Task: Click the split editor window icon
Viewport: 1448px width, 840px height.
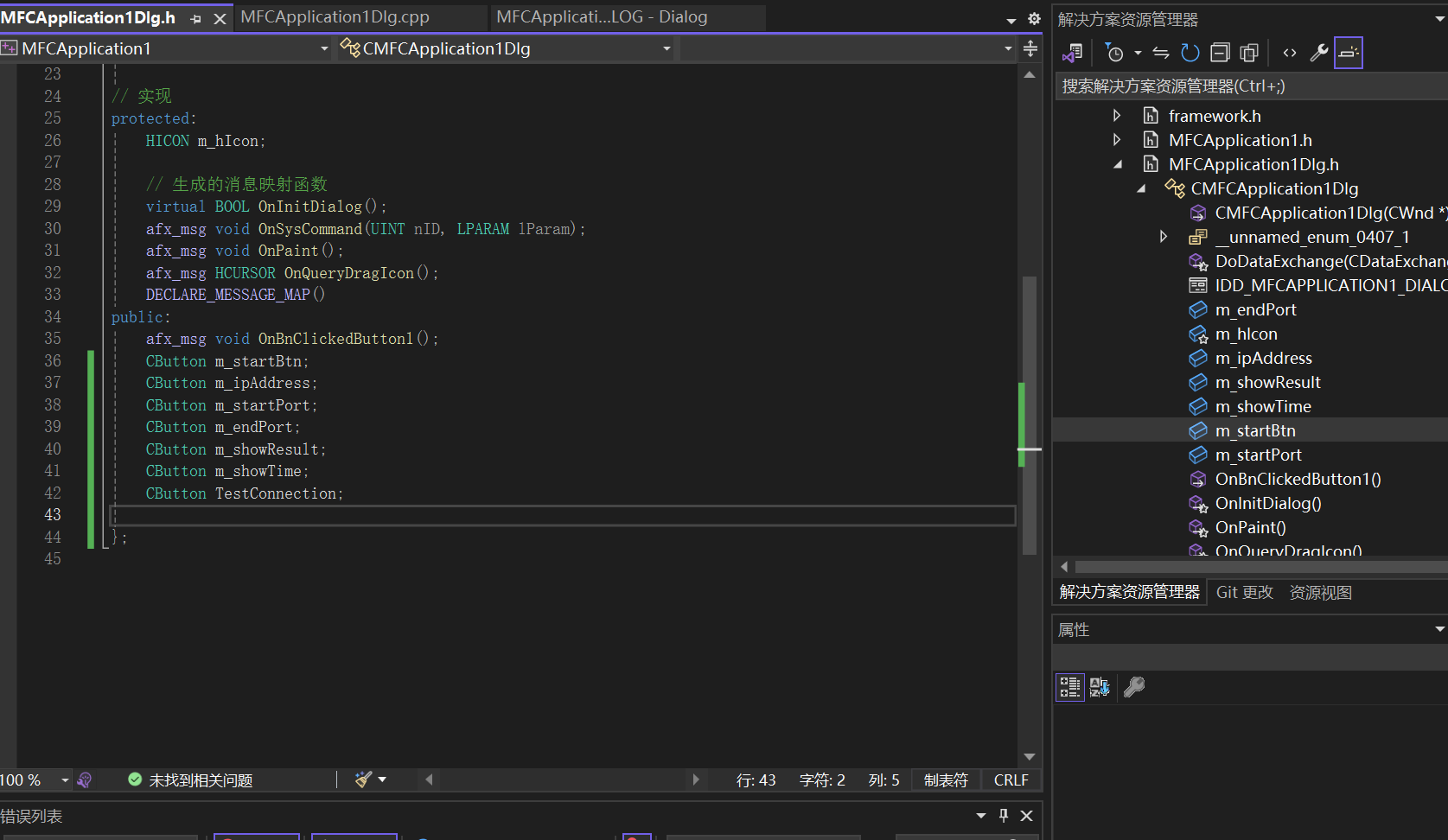Action: (1030, 48)
